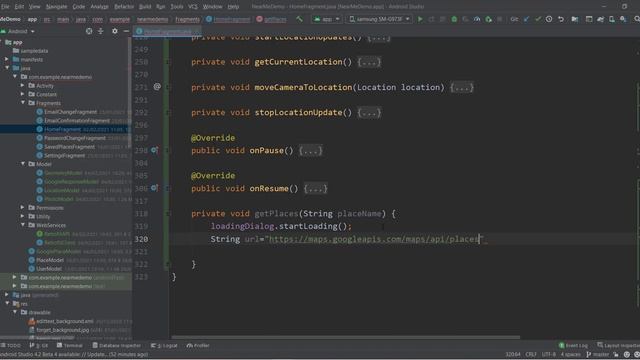Click the master Git branch widget
This screenshot has height=360, width=640.
tap(598, 354)
